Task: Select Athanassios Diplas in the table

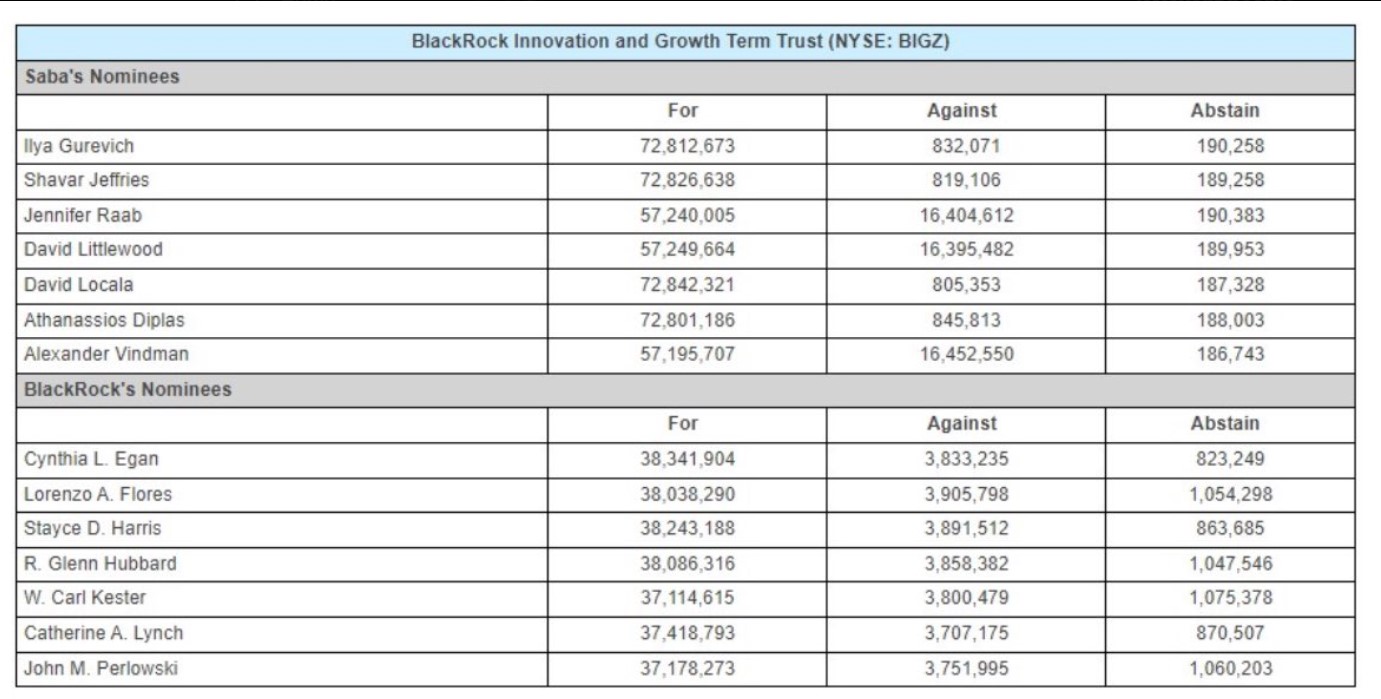Action: [104, 320]
